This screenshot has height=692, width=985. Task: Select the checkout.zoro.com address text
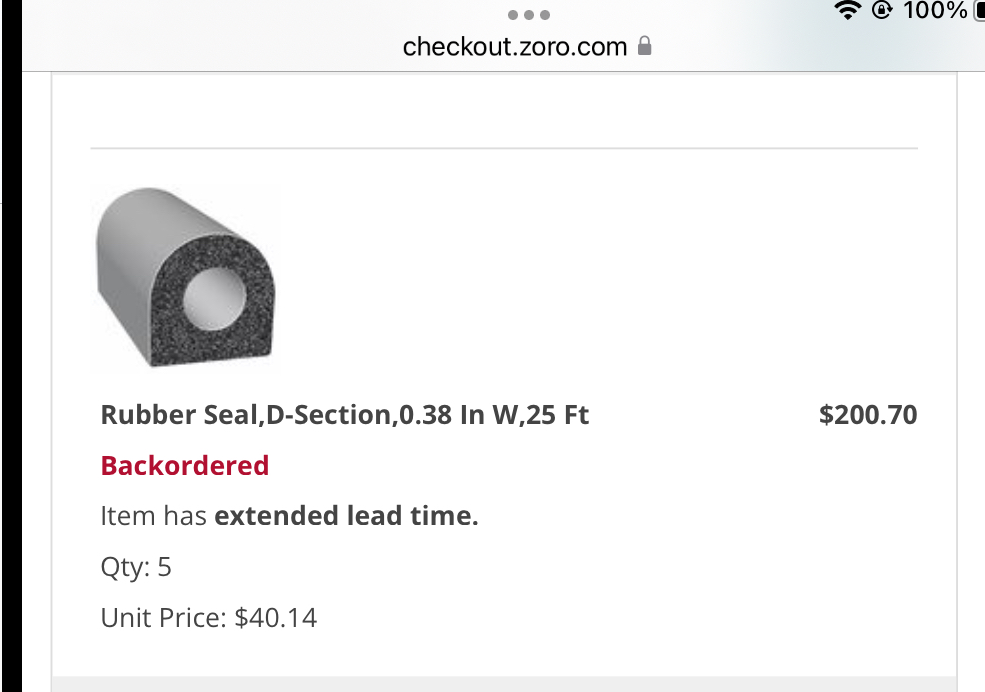(515, 46)
